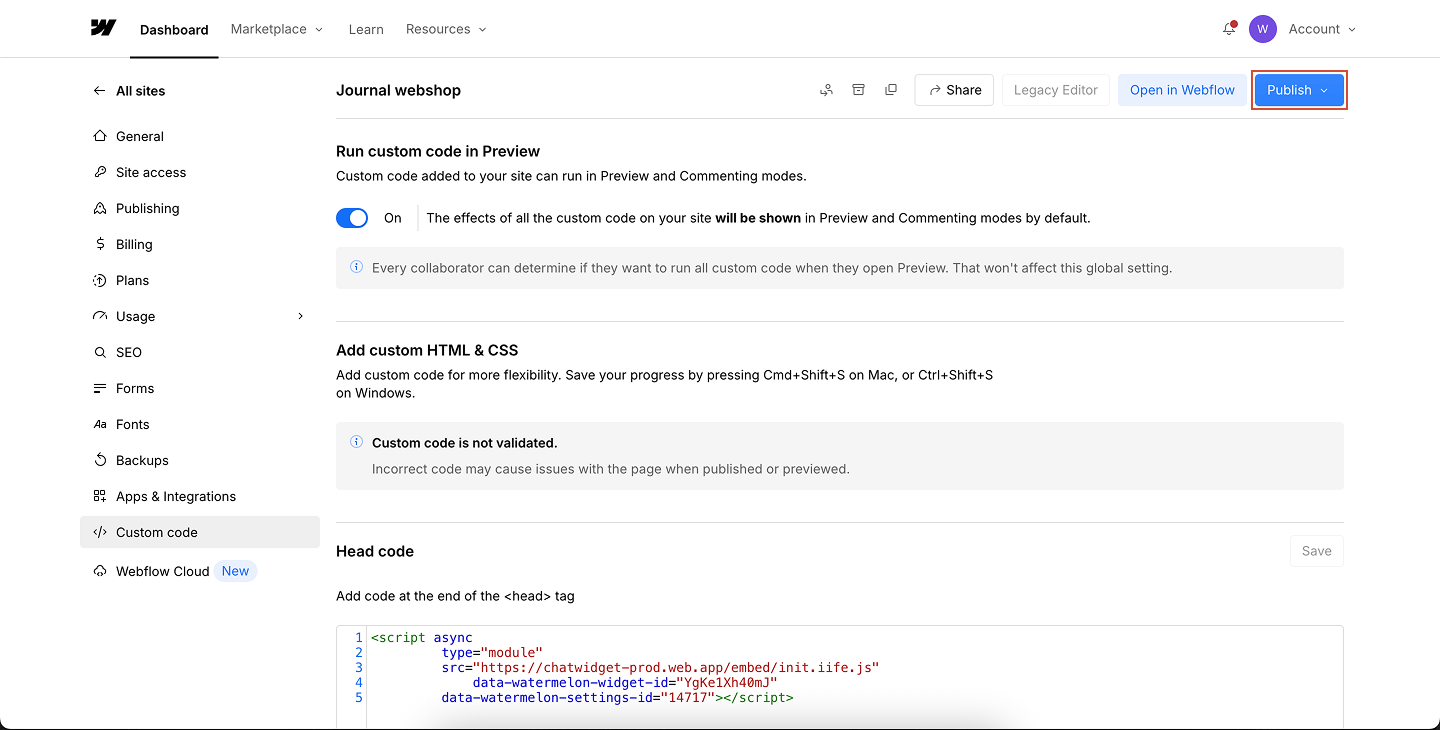This screenshot has width=1440, height=730.
Task: Click the purple W account avatar
Action: click(1262, 29)
